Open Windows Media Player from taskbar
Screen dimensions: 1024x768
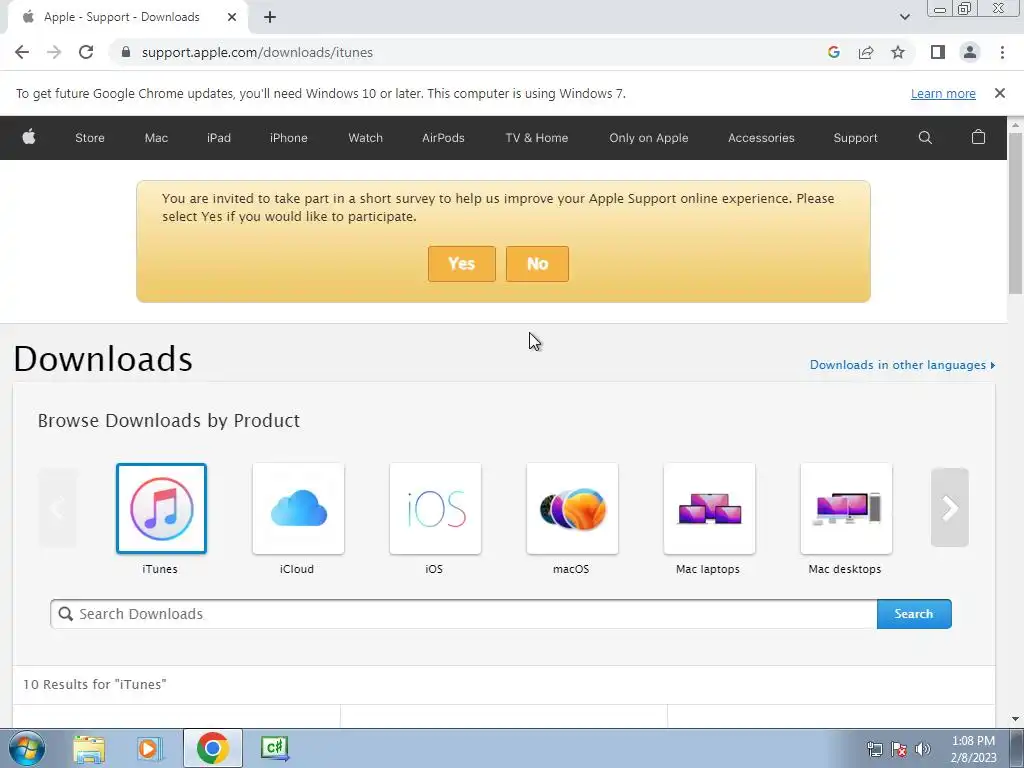[x=150, y=748]
